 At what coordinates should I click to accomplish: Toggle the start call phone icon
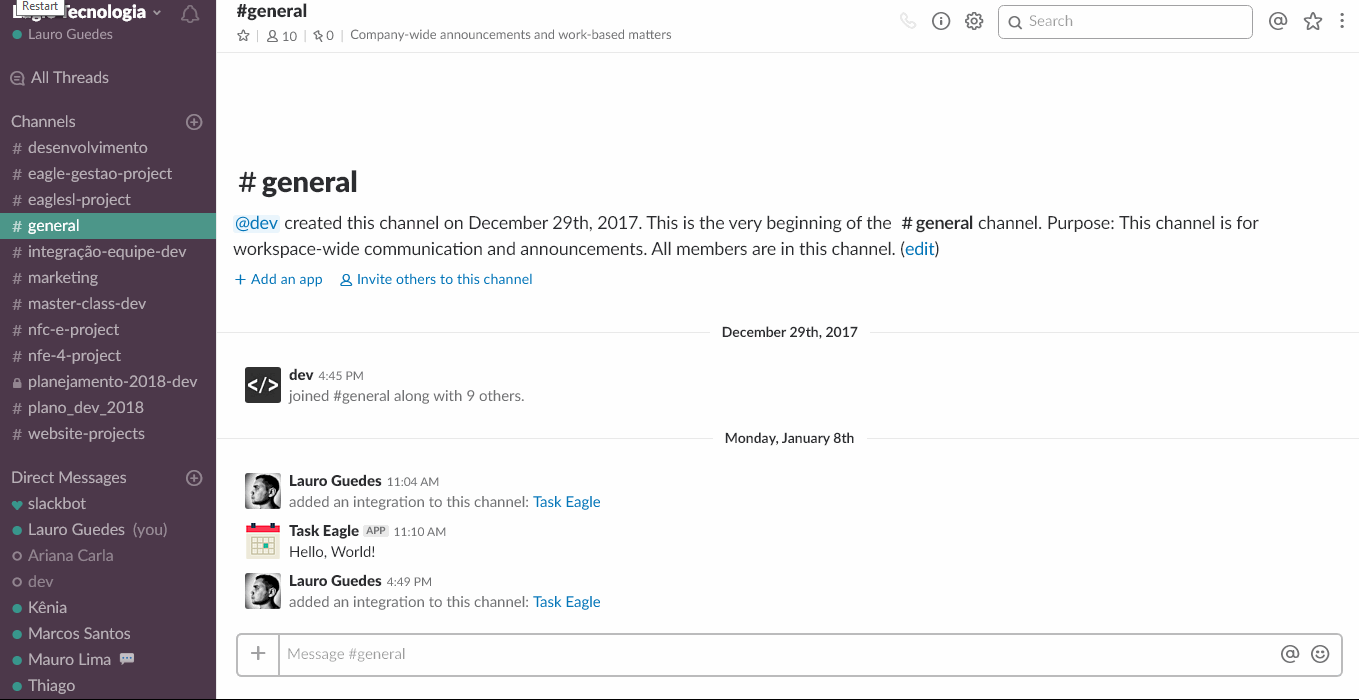click(x=908, y=20)
